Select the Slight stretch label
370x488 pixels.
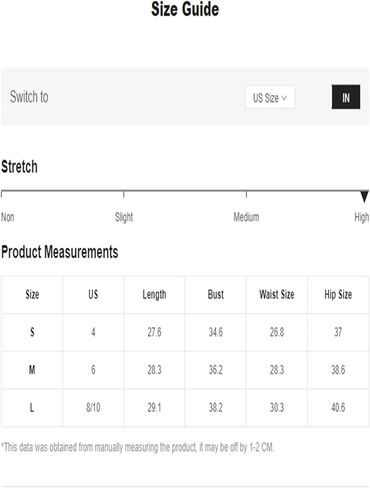coord(124,217)
